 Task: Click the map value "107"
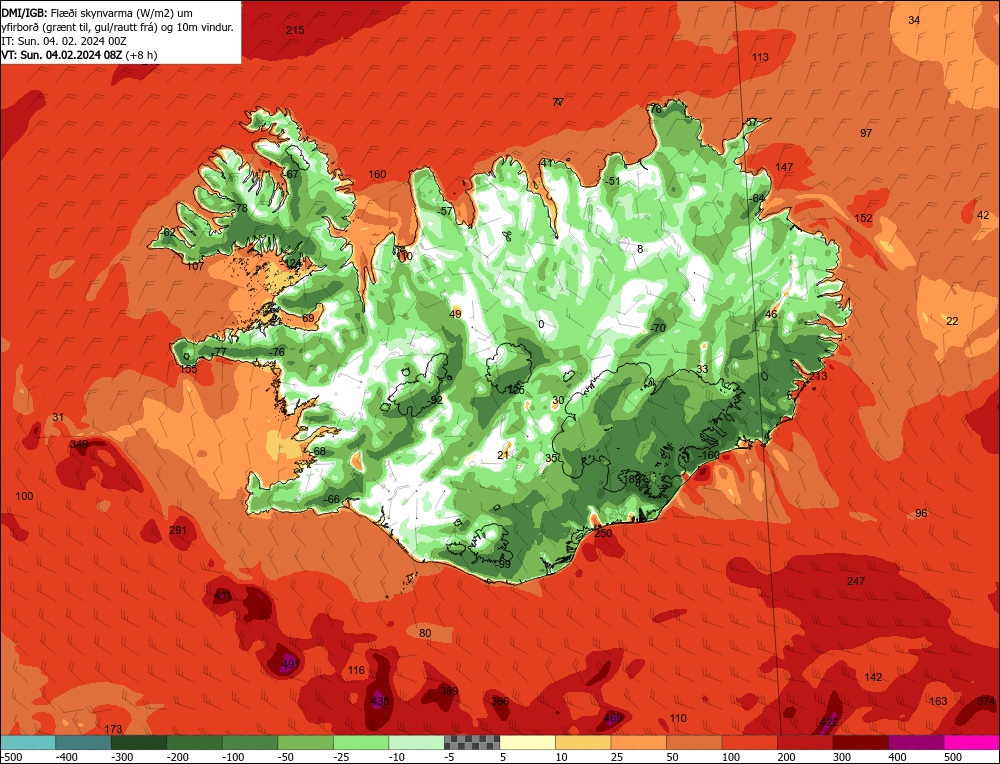click(195, 267)
